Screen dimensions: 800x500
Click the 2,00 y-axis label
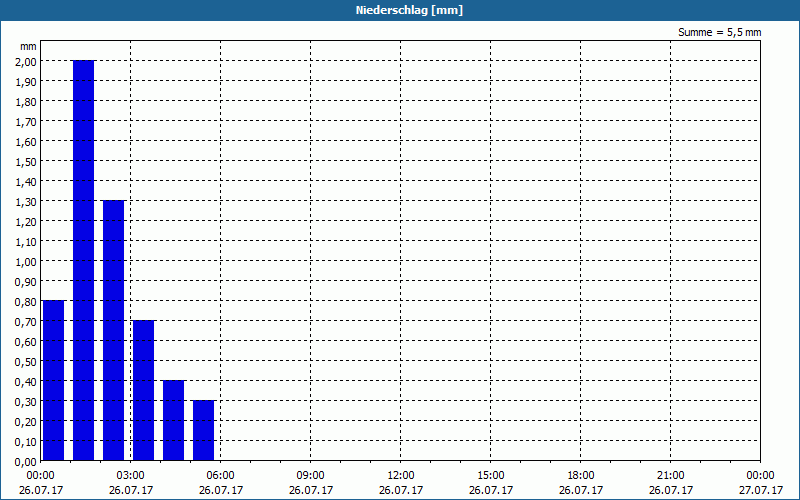coord(28,61)
